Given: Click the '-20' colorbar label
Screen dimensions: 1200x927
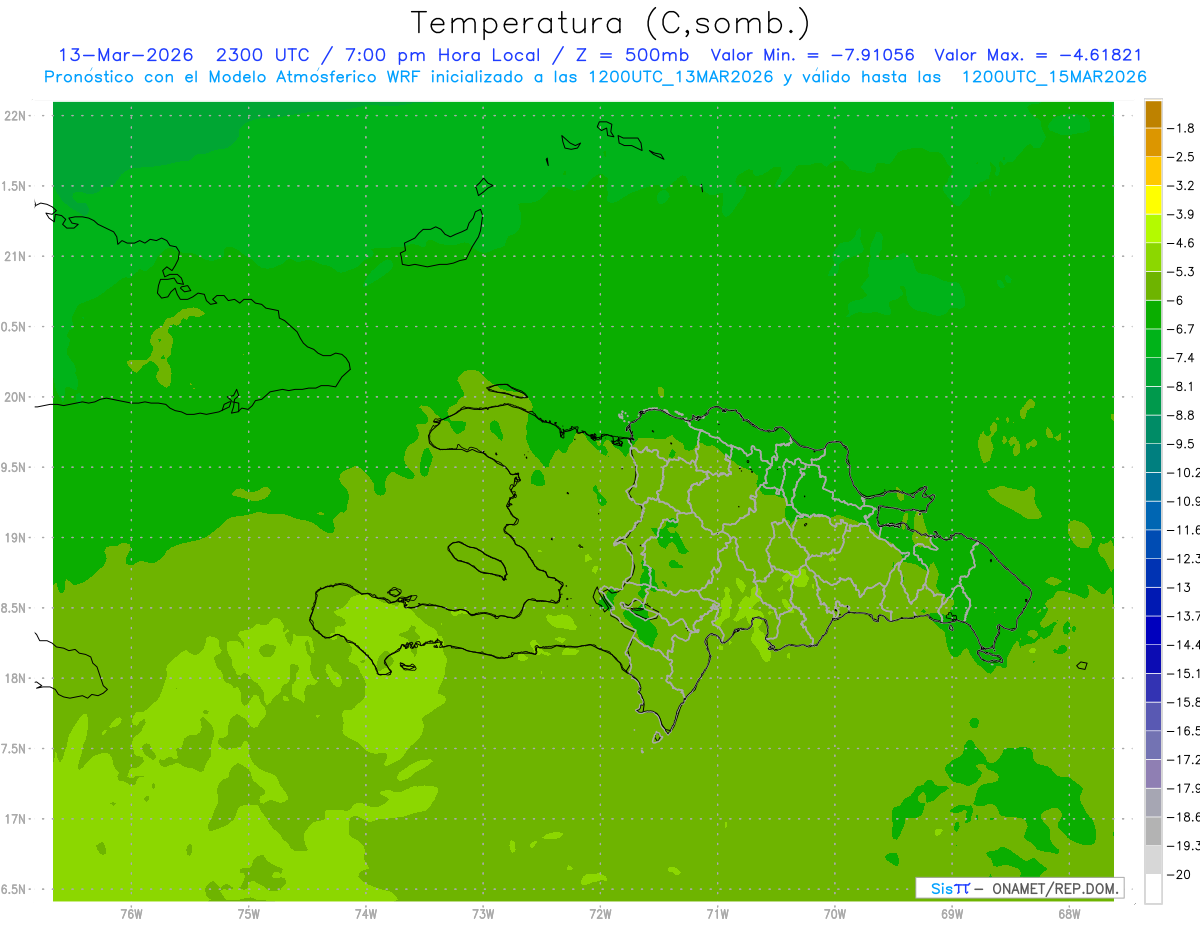Looking at the screenshot, I should (x=1180, y=874).
